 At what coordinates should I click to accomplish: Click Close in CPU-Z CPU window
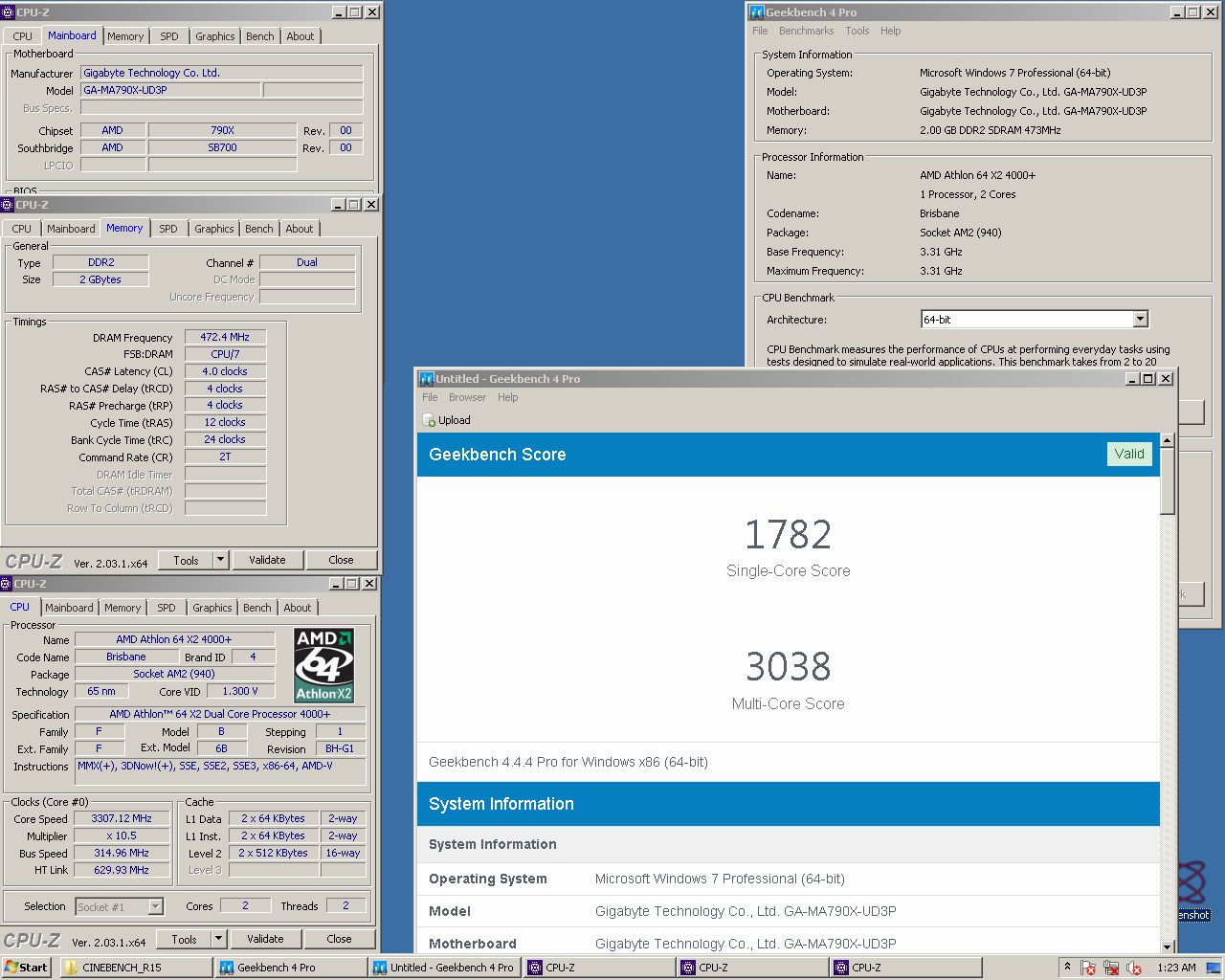(x=339, y=939)
